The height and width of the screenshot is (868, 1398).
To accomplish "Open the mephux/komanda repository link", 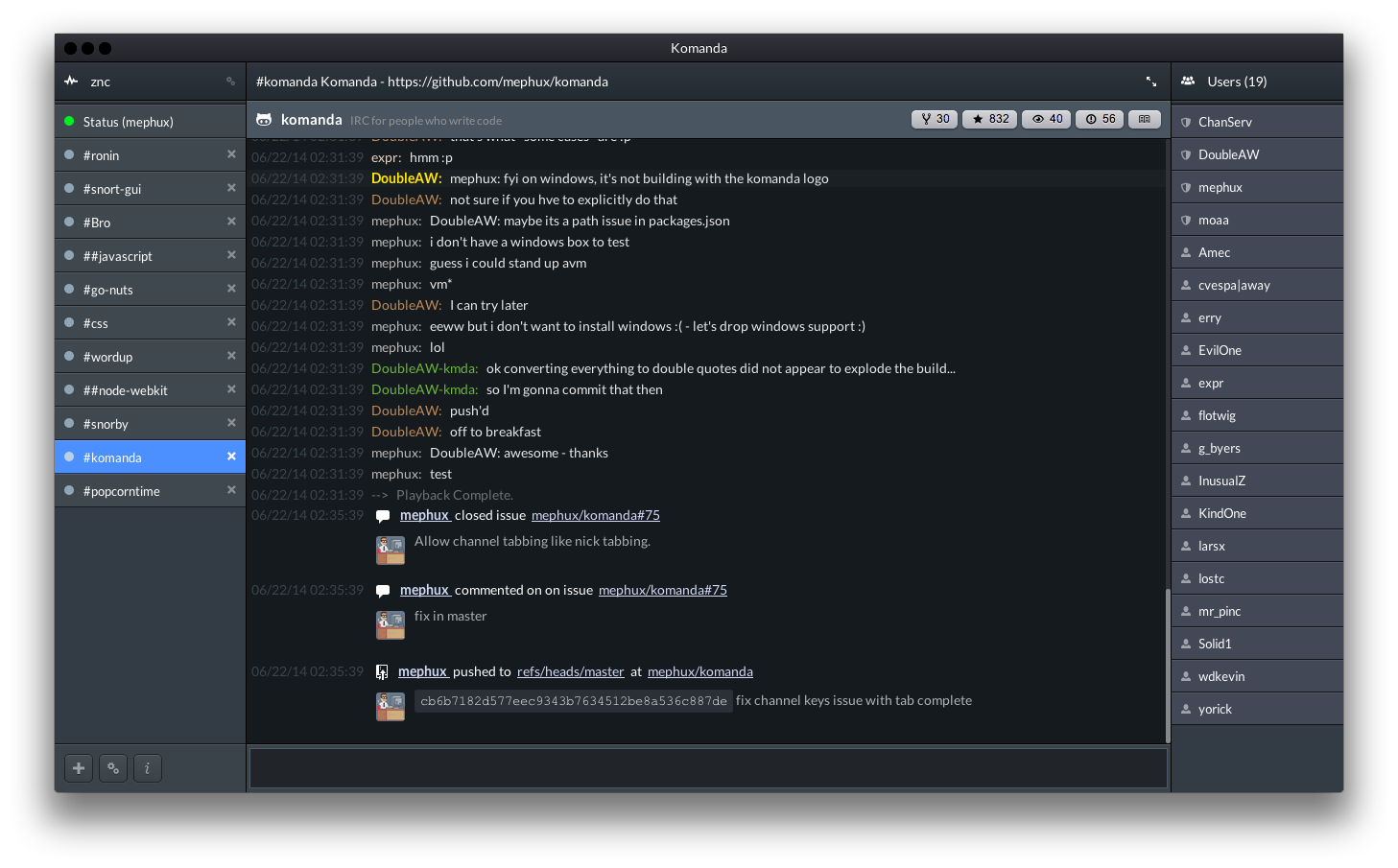I will click(x=700, y=671).
